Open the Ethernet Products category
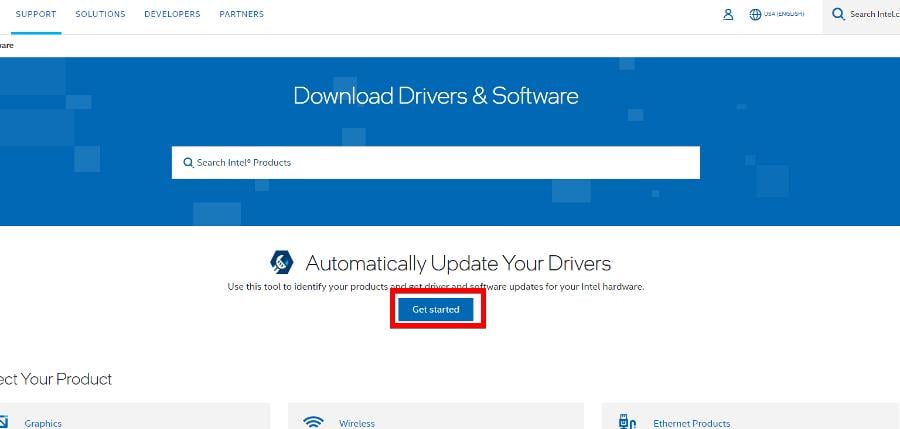 692,423
